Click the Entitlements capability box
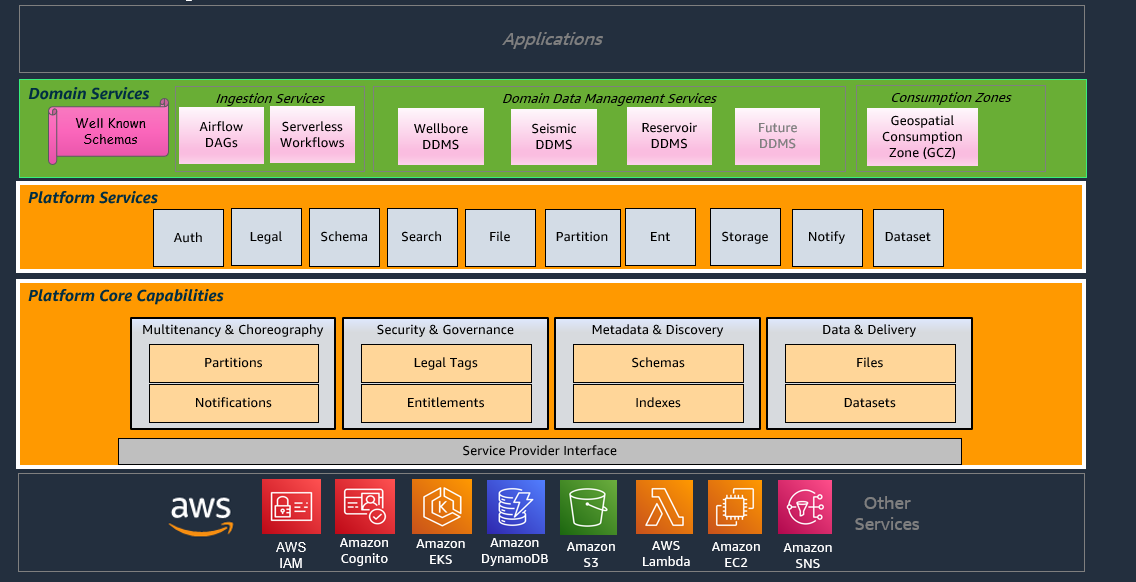Image resolution: width=1136 pixels, height=582 pixels. (x=446, y=403)
